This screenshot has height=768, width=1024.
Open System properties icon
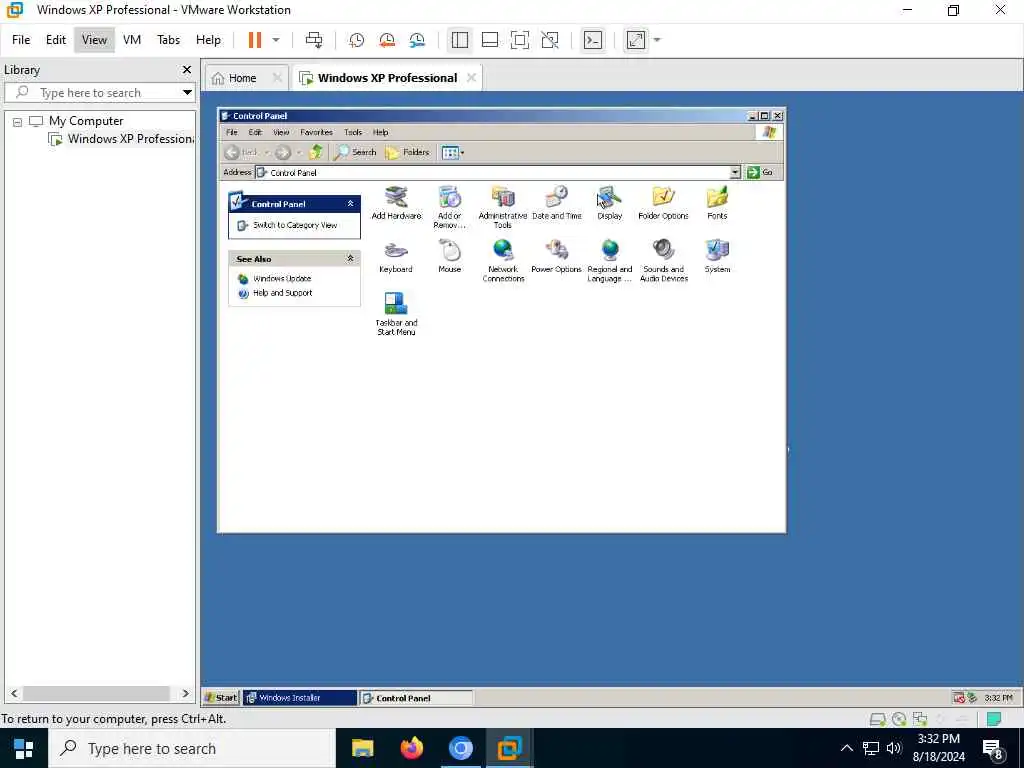click(717, 256)
